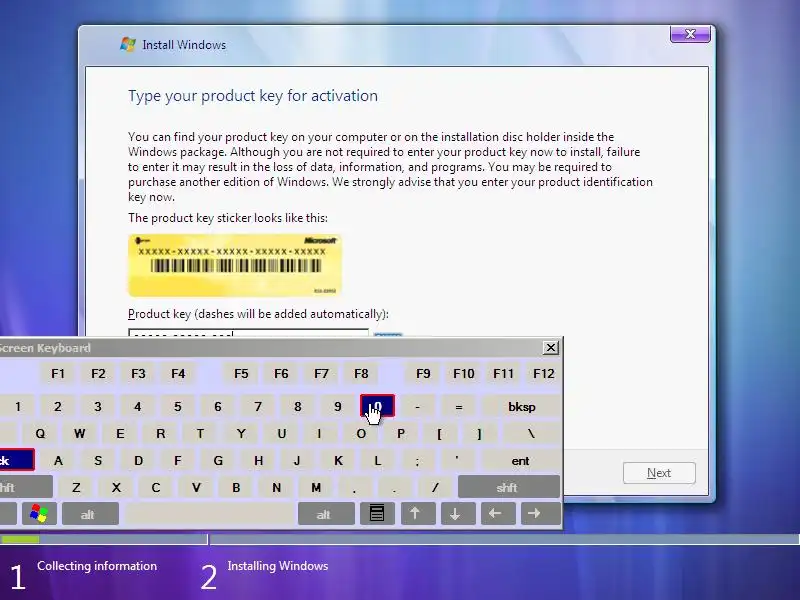
Task: Click the alt key beside the Windows key
Action: coord(90,514)
